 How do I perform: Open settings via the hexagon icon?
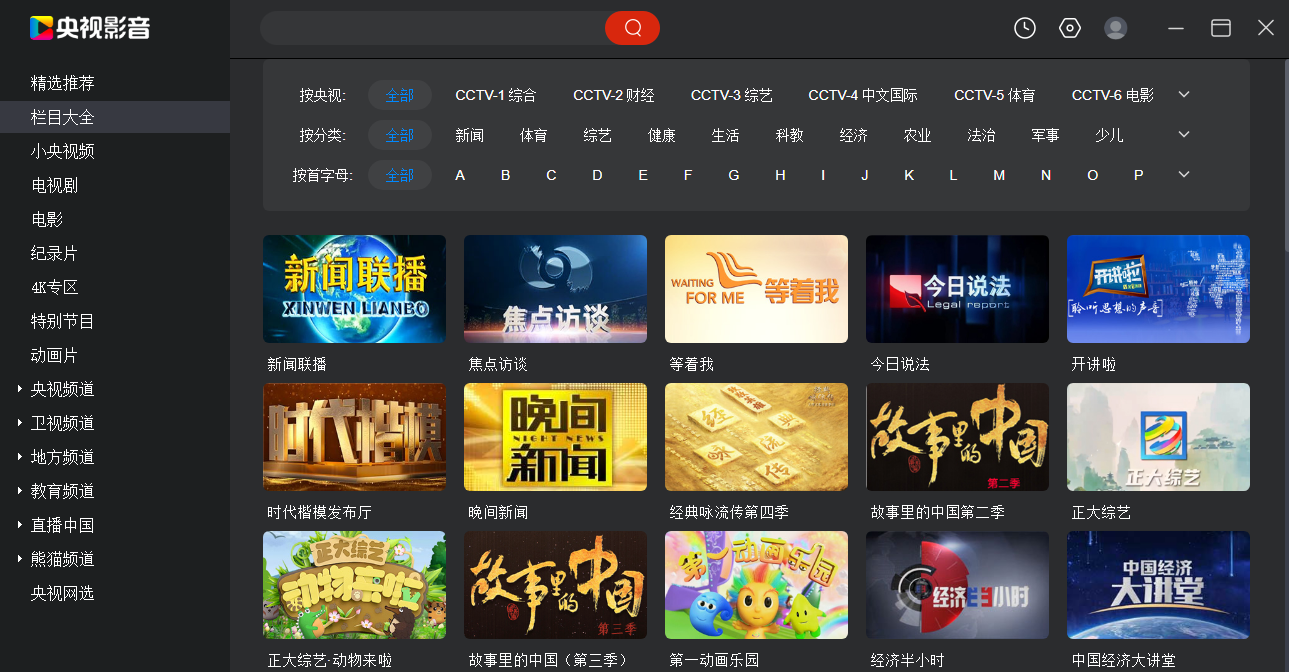pyautogui.click(x=1070, y=28)
